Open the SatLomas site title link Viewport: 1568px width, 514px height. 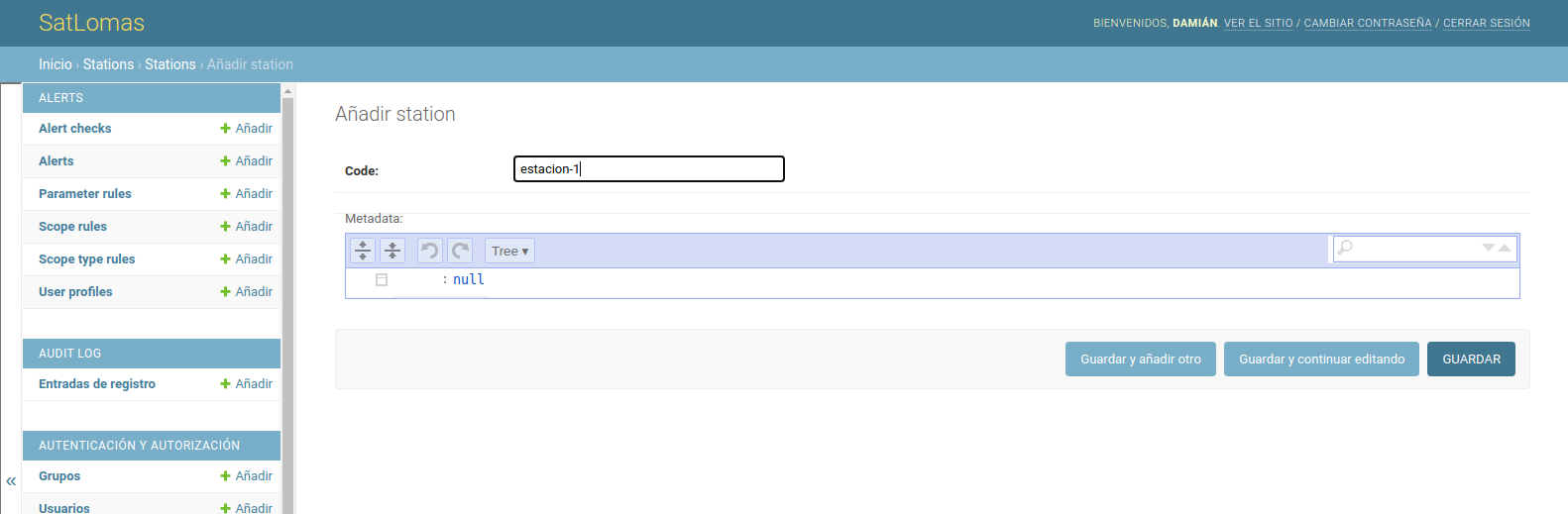pyautogui.click(x=91, y=23)
